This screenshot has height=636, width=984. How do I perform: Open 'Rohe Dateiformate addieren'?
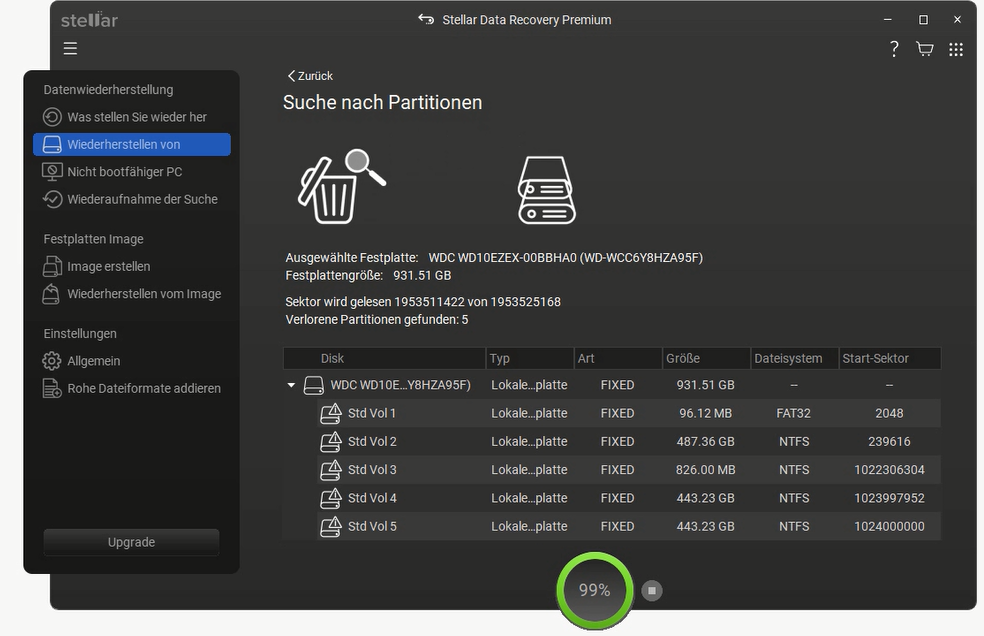coord(132,388)
